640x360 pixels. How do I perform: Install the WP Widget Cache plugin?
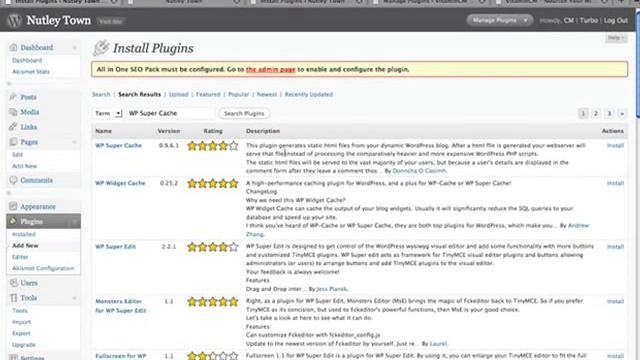(x=615, y=183)
